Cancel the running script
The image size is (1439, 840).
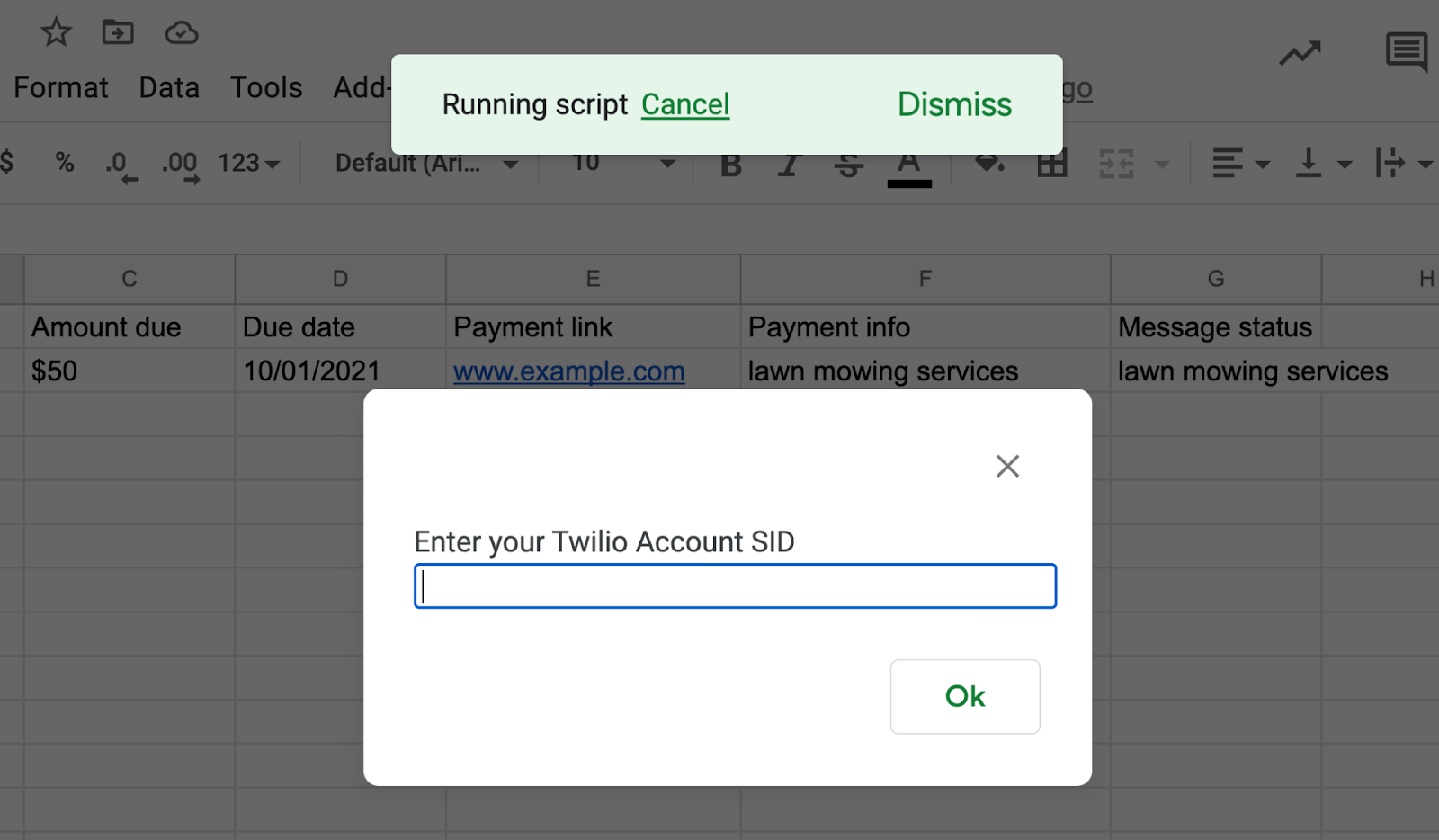pos(684,104)
